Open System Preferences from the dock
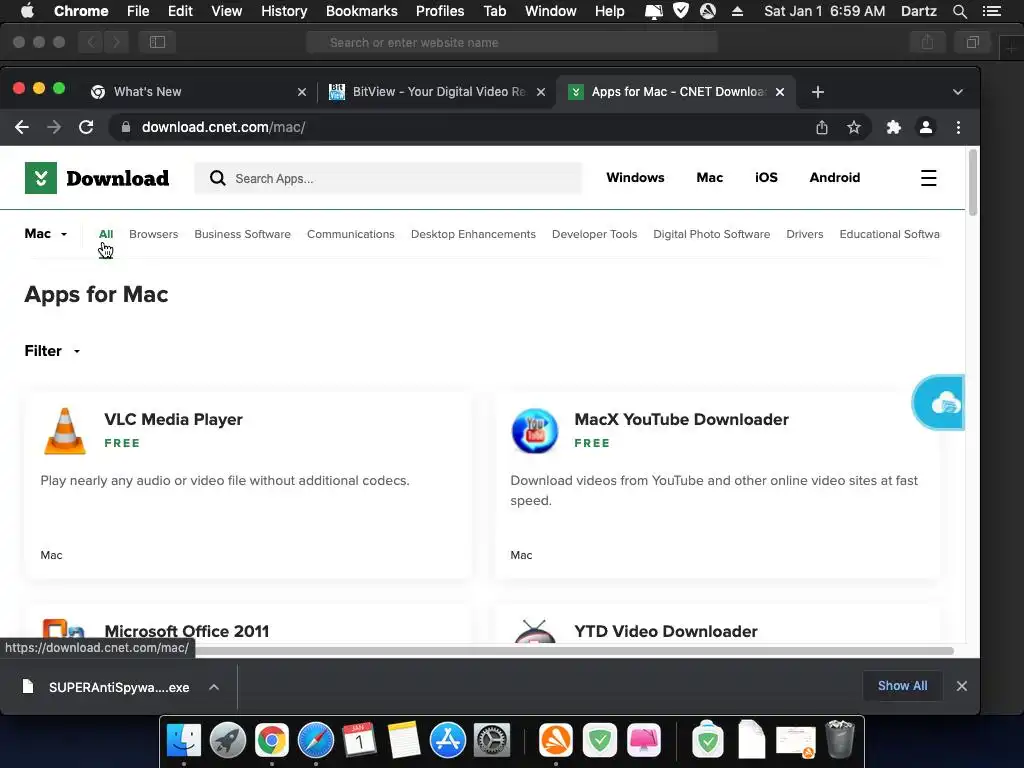Image resolution: width=1024 pixels, height=768 pixels. coord(491,740)
